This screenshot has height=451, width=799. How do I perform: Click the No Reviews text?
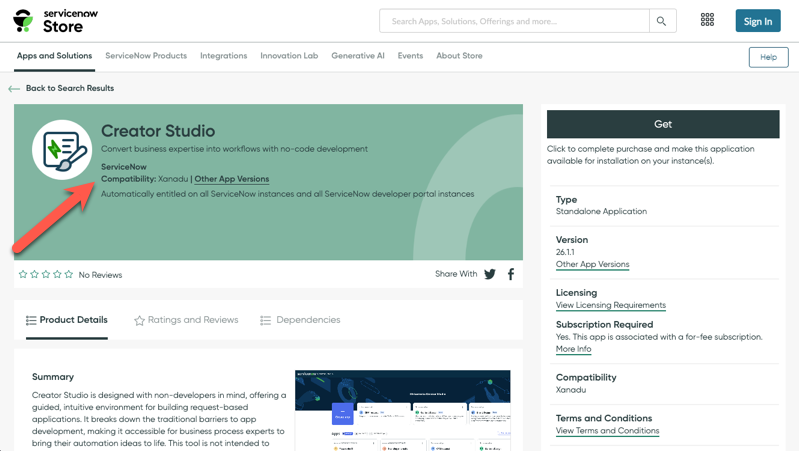click(x=100, y=275)
